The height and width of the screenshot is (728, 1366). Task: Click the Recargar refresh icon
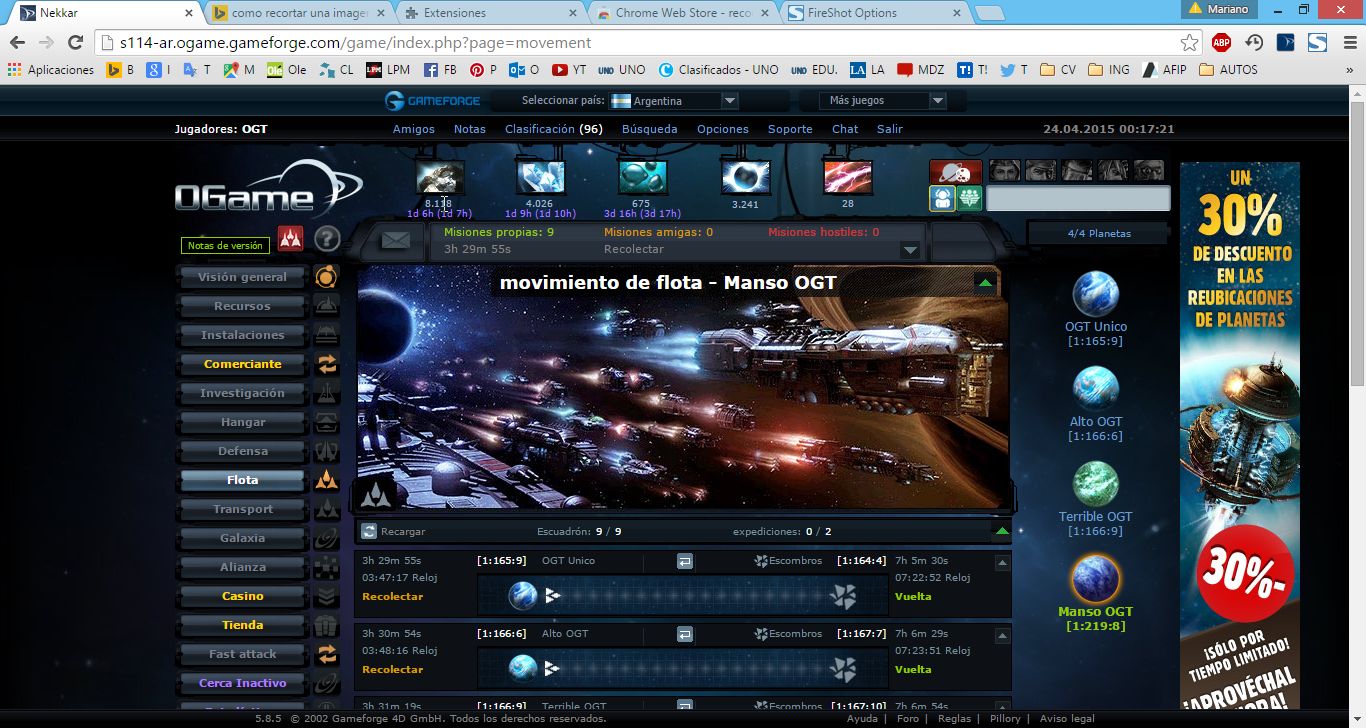pyautogui.click(x=369, y=532)
